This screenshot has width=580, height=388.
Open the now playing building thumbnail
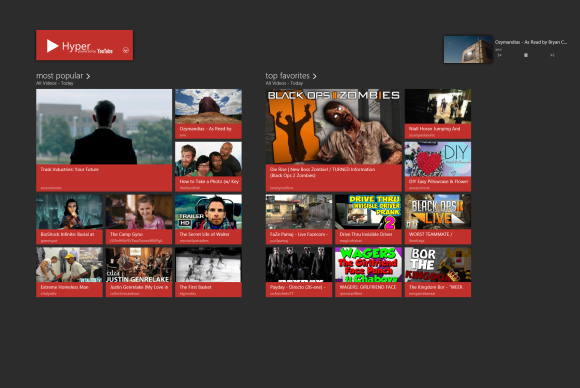(468, 49)
